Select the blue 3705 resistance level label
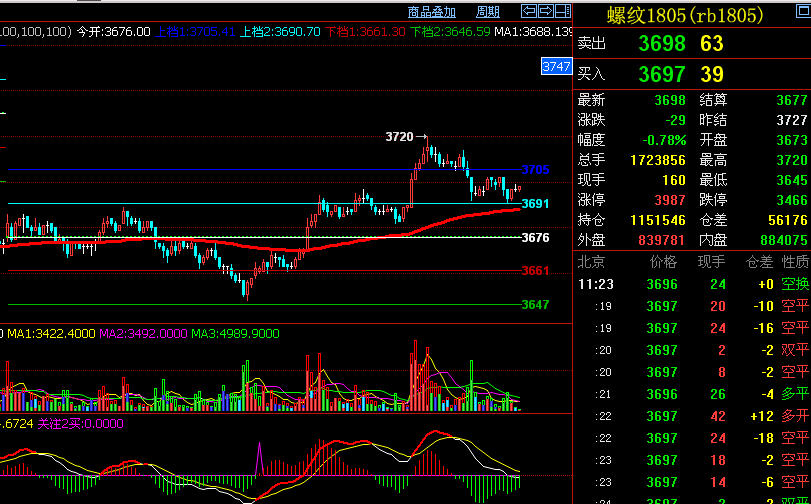The image size is (811, 504). (535, 170)
